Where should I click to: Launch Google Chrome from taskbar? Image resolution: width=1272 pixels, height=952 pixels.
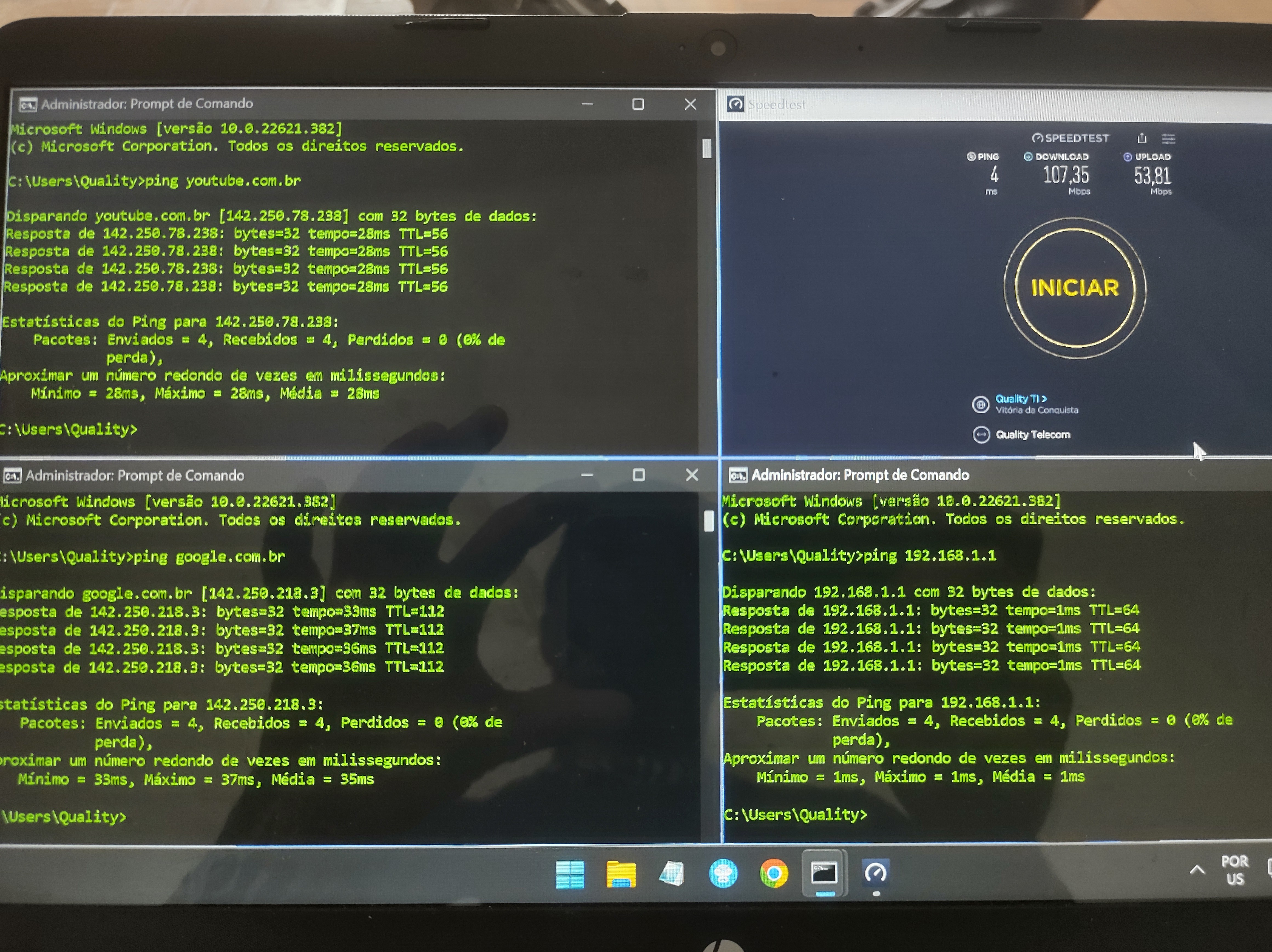(774, 874)
